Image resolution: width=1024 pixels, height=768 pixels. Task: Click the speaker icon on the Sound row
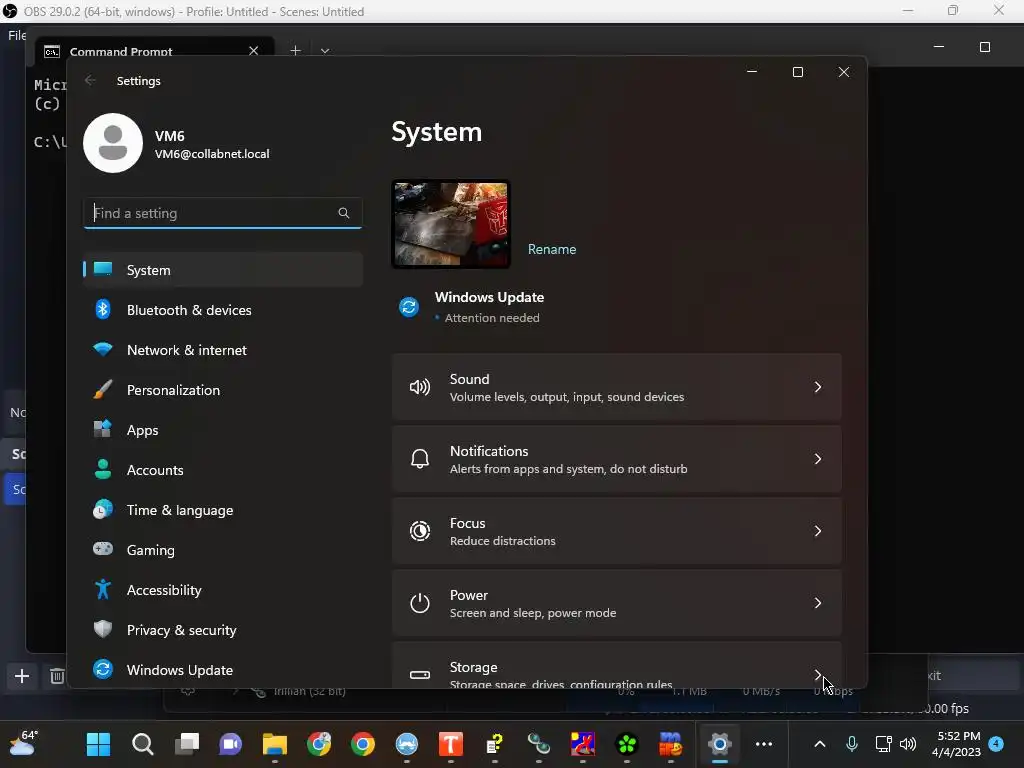(419, 387)
